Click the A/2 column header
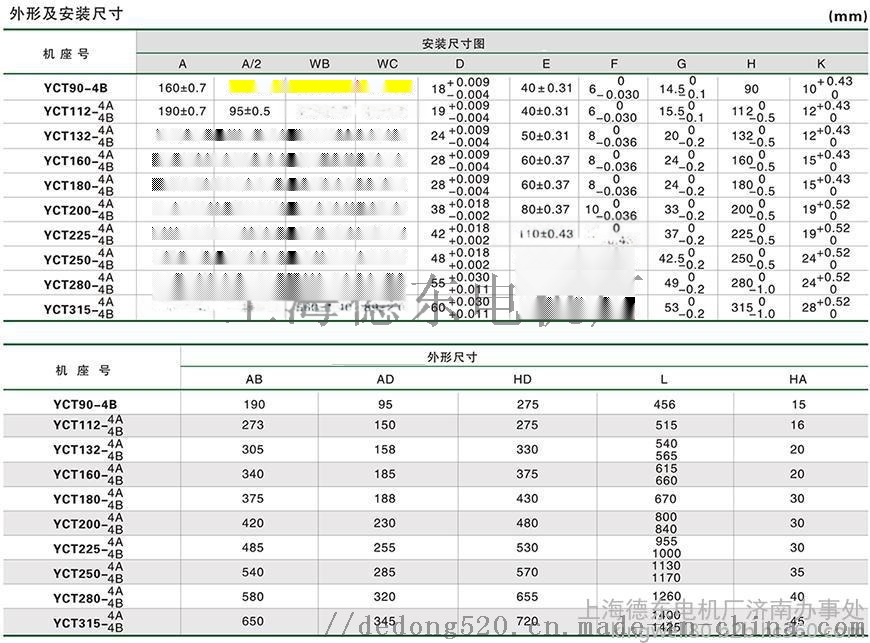This screenshot has width=870, height=643. (x=251, y=64)
